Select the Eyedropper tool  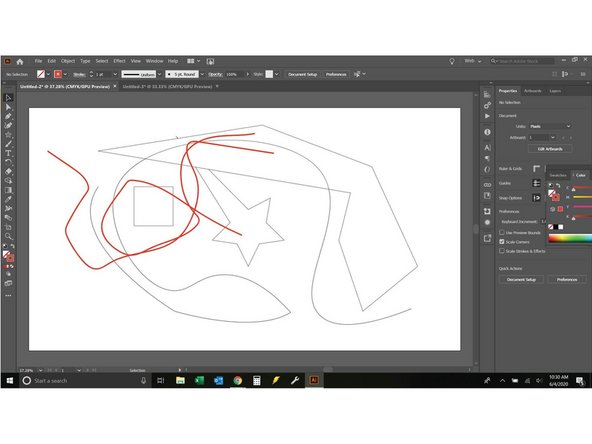(8, 199)
